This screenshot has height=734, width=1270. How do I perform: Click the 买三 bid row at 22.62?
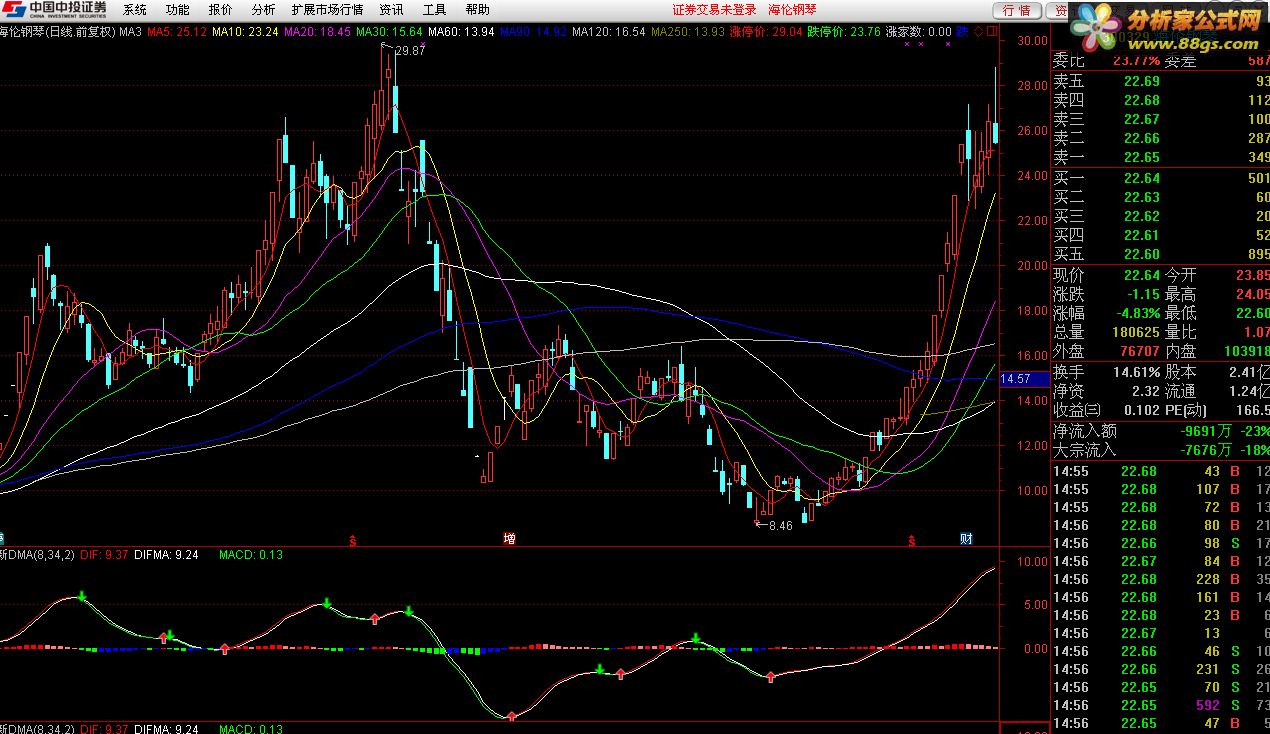click(x=1160, y=216)
